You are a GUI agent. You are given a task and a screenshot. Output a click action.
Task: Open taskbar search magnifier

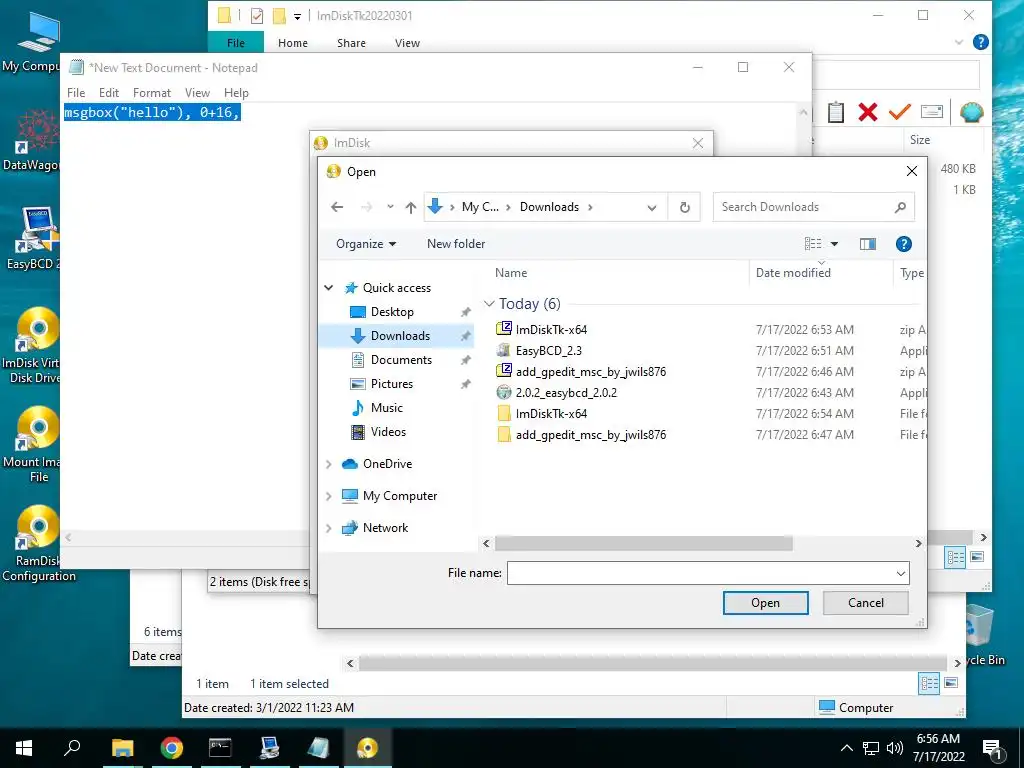click(72, 748)
